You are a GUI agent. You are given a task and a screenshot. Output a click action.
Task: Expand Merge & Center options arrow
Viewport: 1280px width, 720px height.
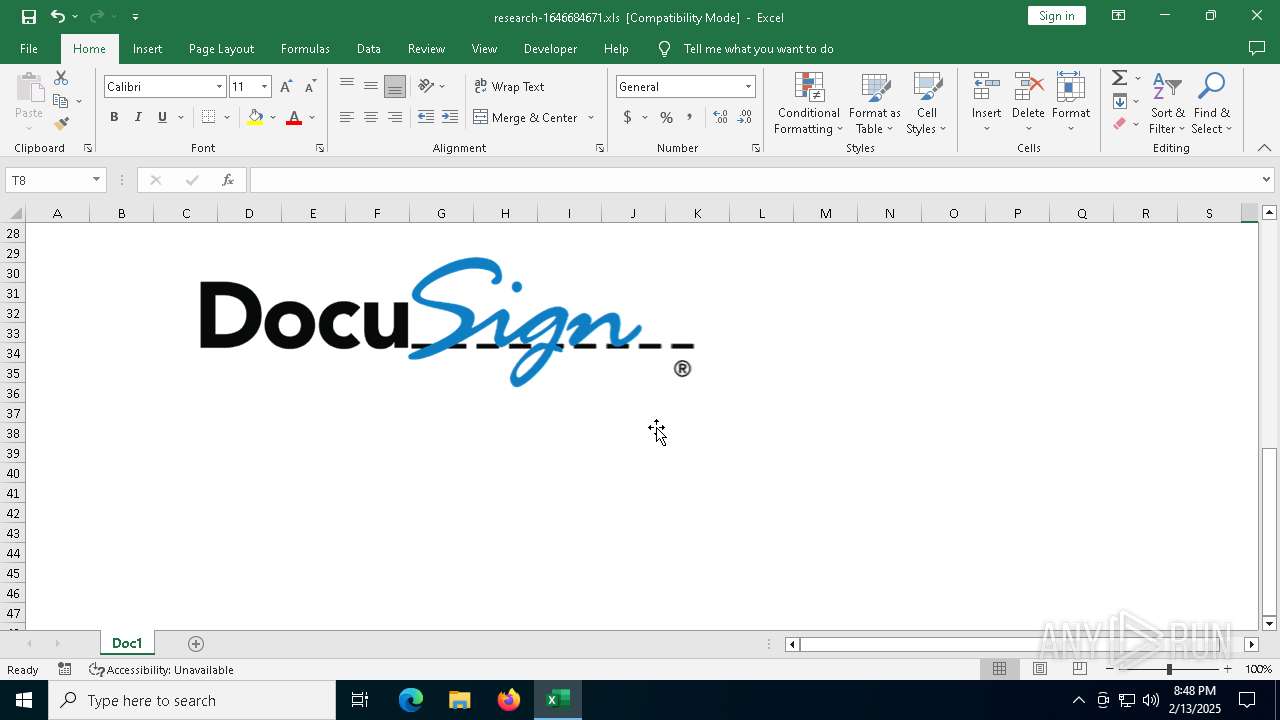[591, 117]
